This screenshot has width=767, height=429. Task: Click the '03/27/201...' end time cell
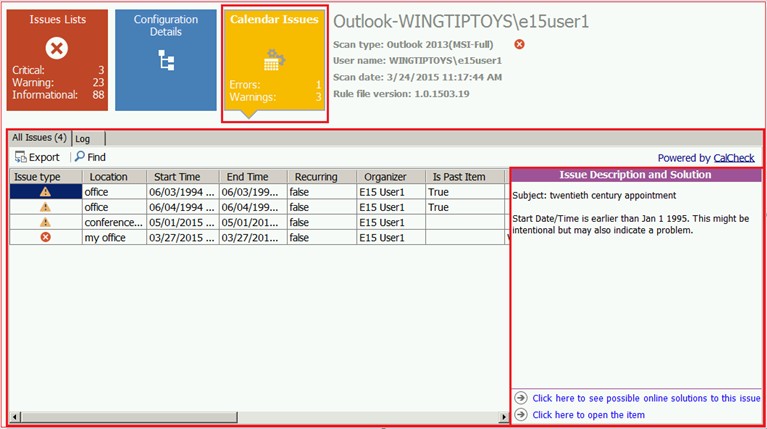click(253, 237)
